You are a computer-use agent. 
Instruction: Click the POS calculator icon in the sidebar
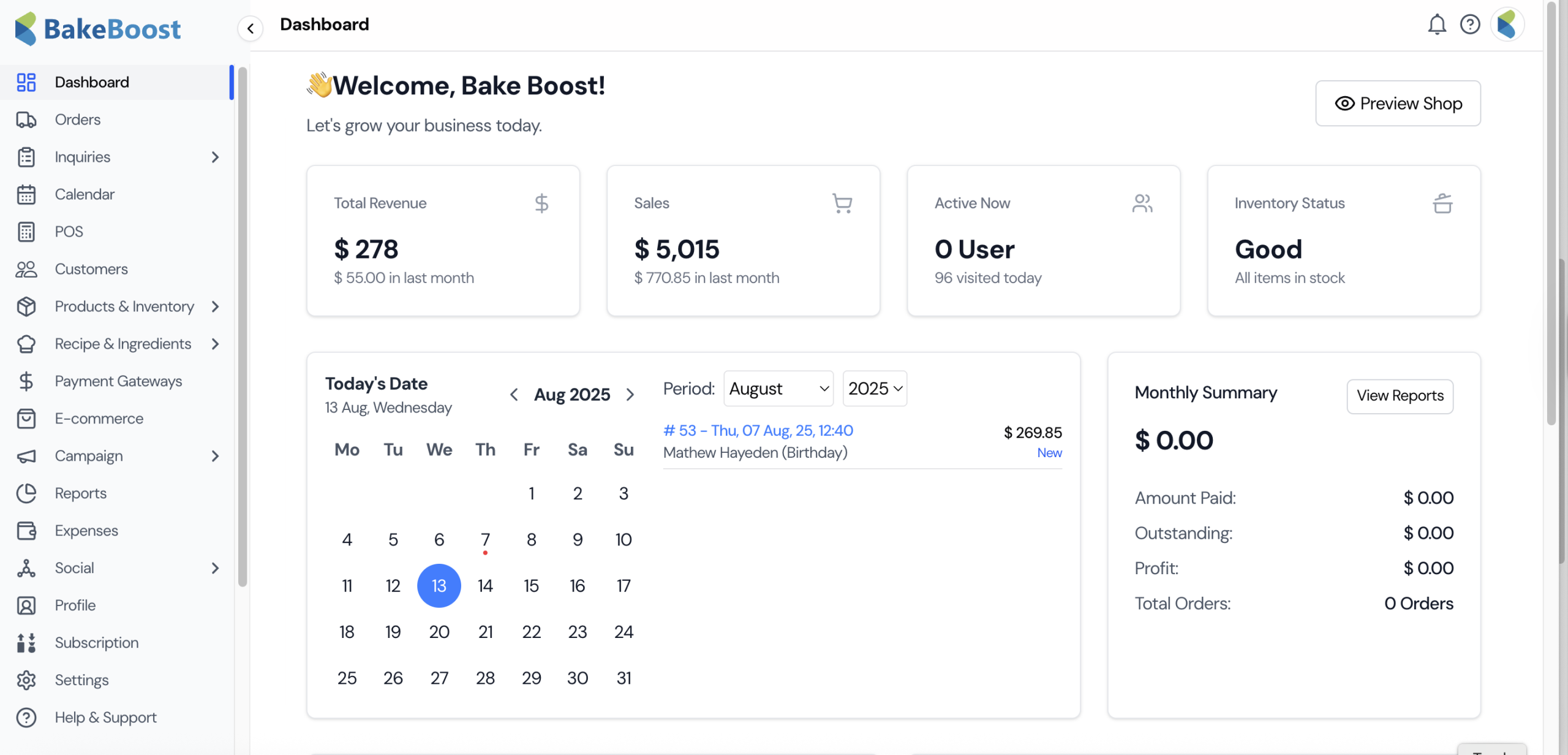[x=26, y=232]
